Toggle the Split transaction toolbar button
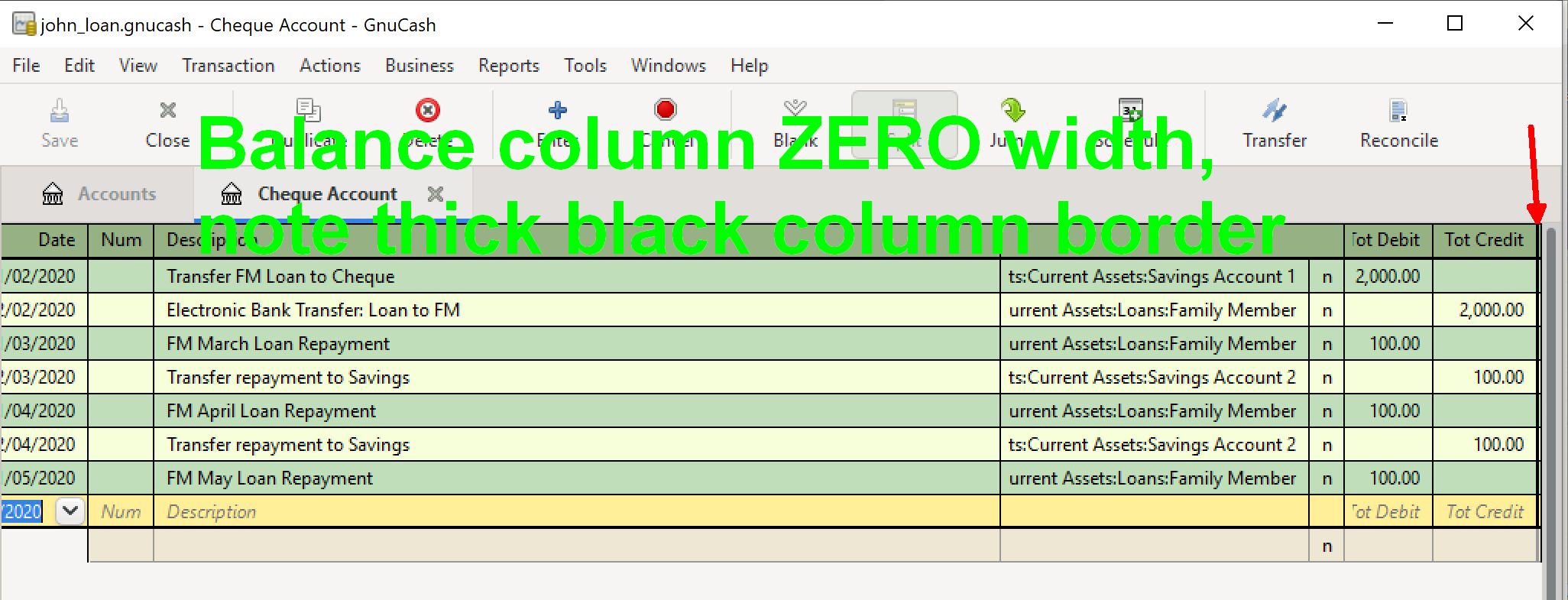 pyautogui.click(x=905, y=123)
